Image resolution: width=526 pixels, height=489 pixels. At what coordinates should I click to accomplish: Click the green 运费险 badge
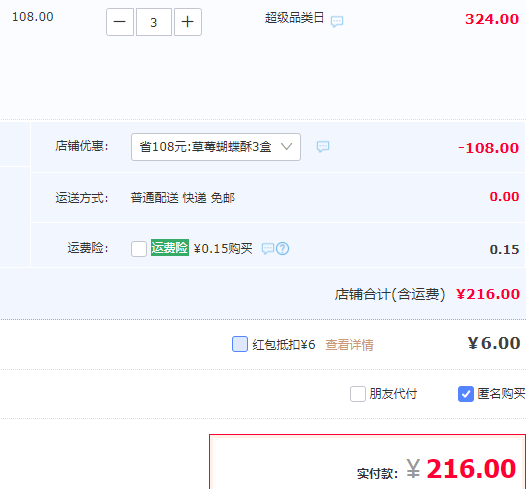coord(170,248)
